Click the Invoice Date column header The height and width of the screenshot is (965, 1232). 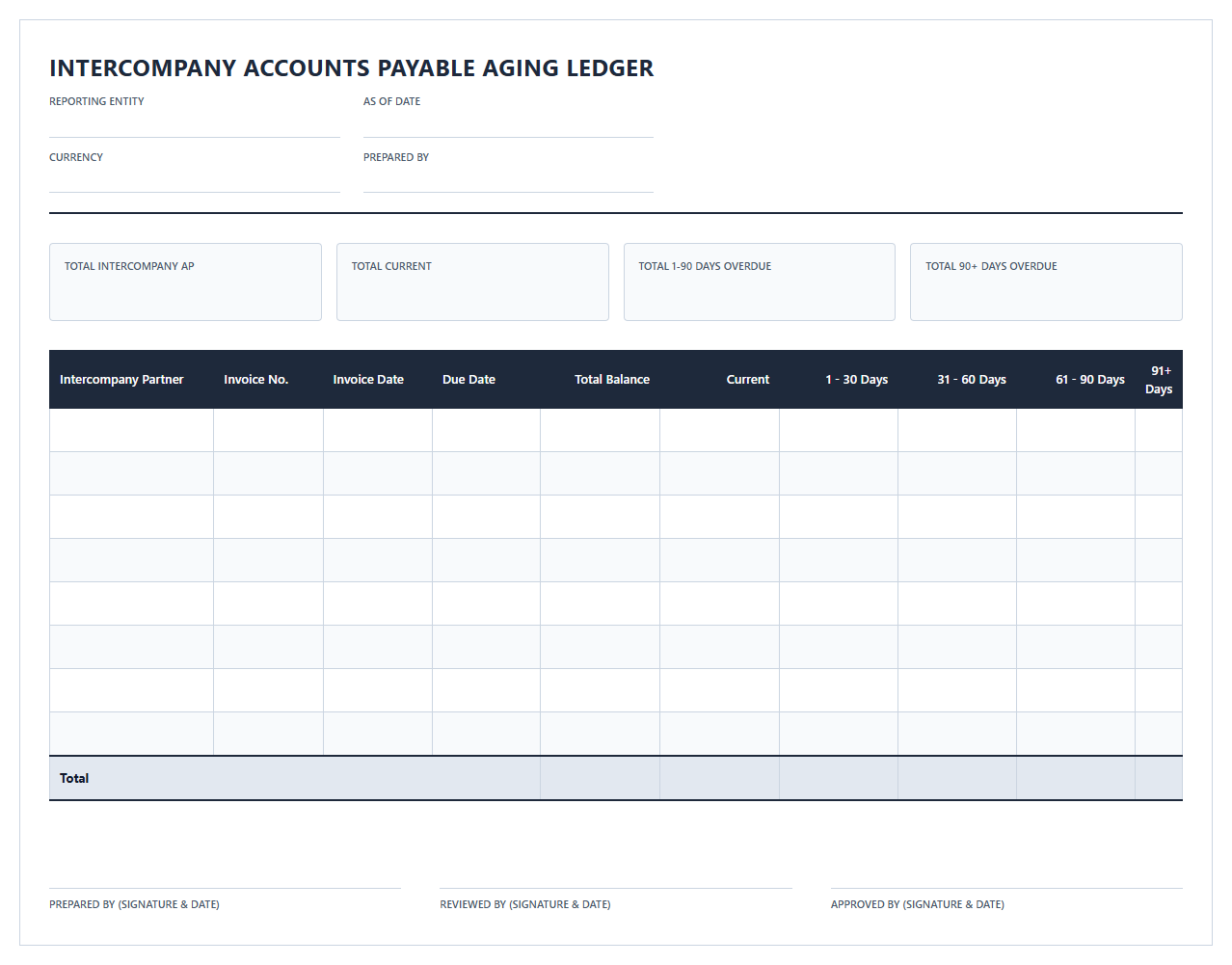(x=378, y=380)
